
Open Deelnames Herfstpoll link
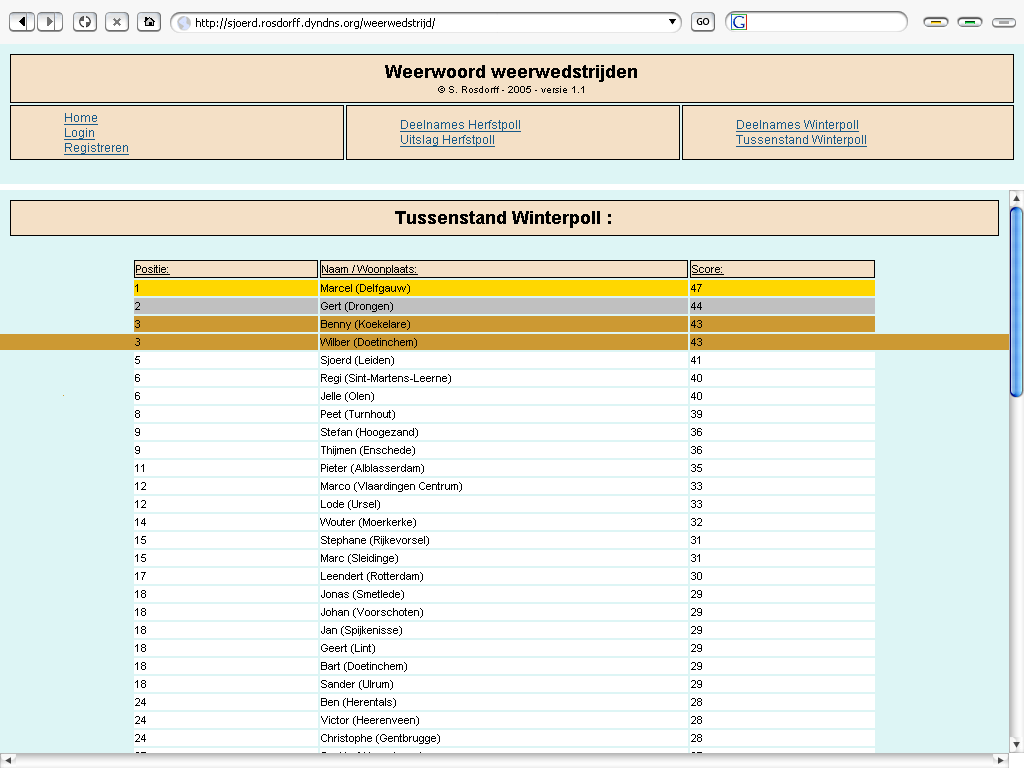(460, 125)
